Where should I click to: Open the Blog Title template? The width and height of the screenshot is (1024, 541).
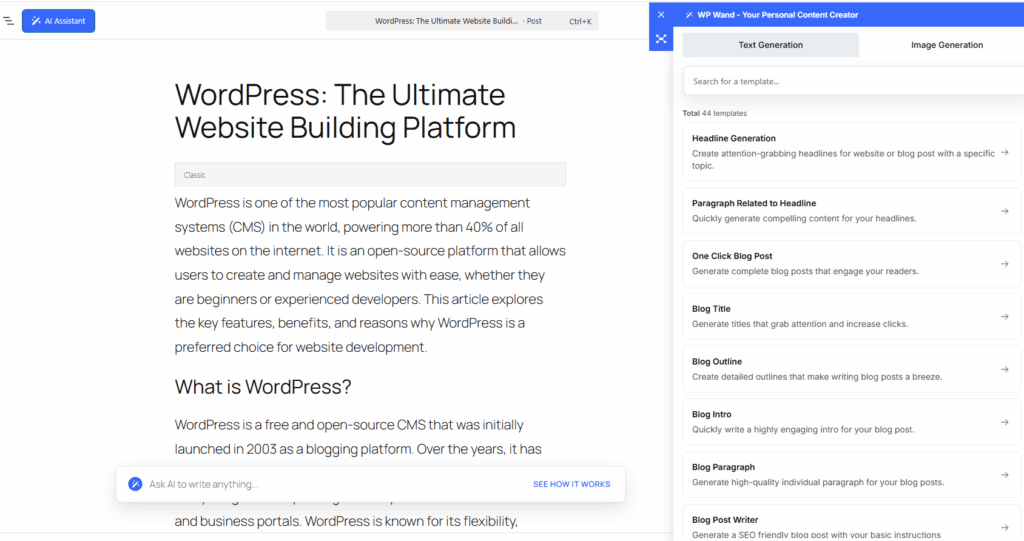pyautogui.click(x=852, y=317)
